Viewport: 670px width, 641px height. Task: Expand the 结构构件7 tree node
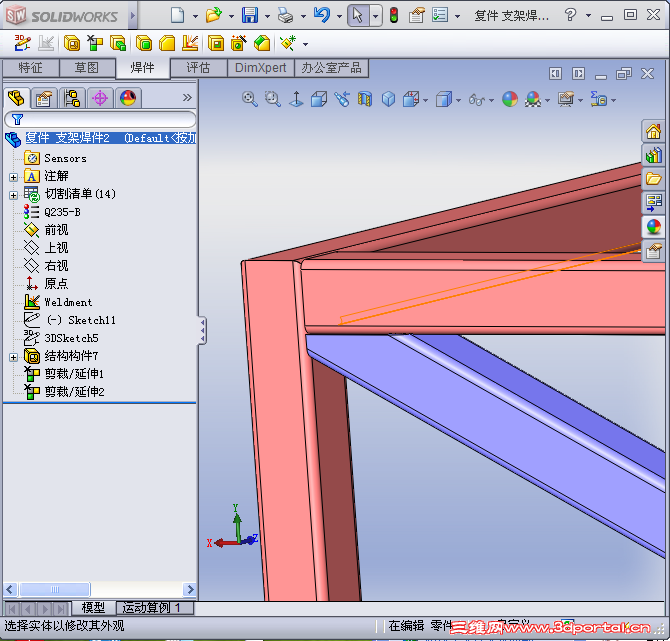click(13, 357)
